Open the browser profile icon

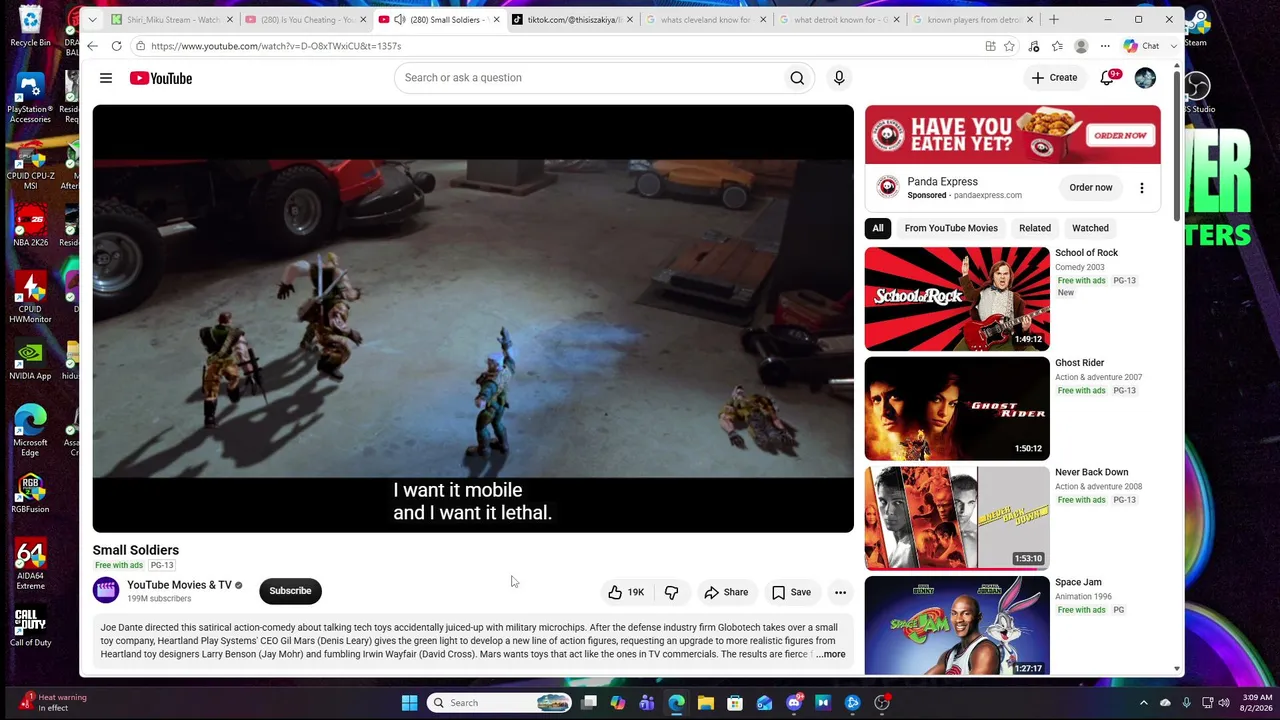[1081, 46]
